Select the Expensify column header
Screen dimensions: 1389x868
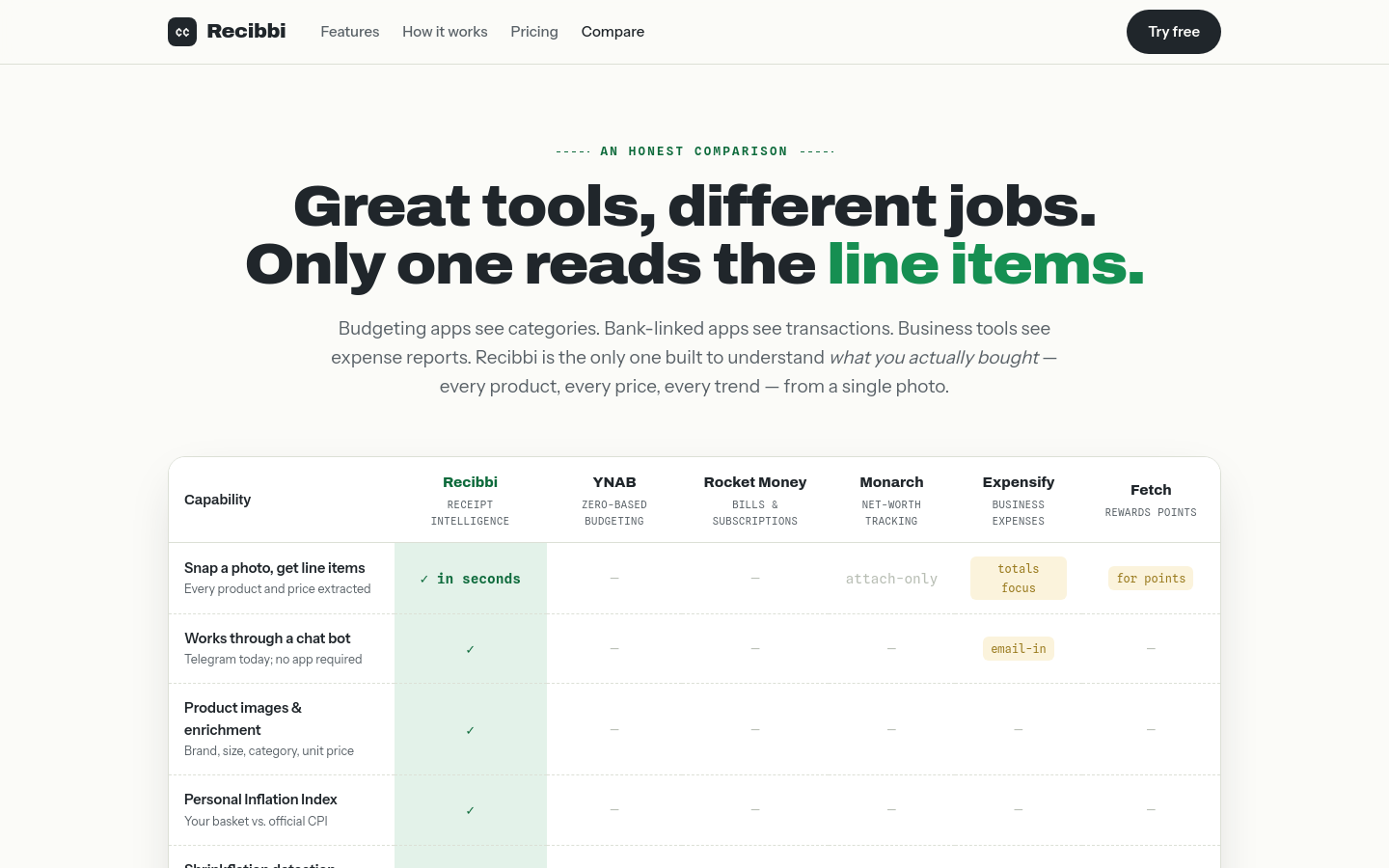coord(1019,500)
